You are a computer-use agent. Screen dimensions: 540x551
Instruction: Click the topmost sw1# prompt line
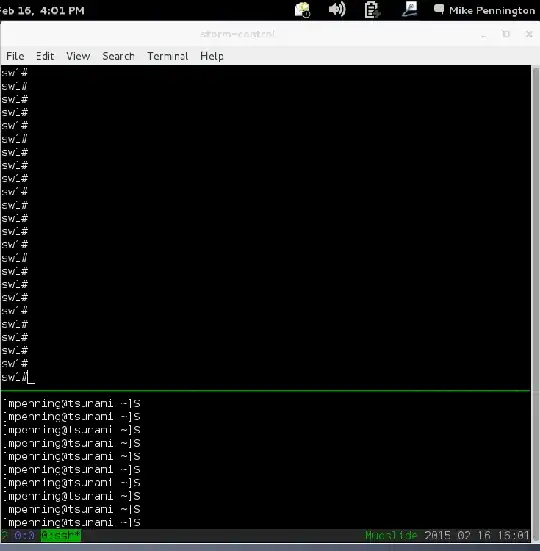(x=14, y=73)
